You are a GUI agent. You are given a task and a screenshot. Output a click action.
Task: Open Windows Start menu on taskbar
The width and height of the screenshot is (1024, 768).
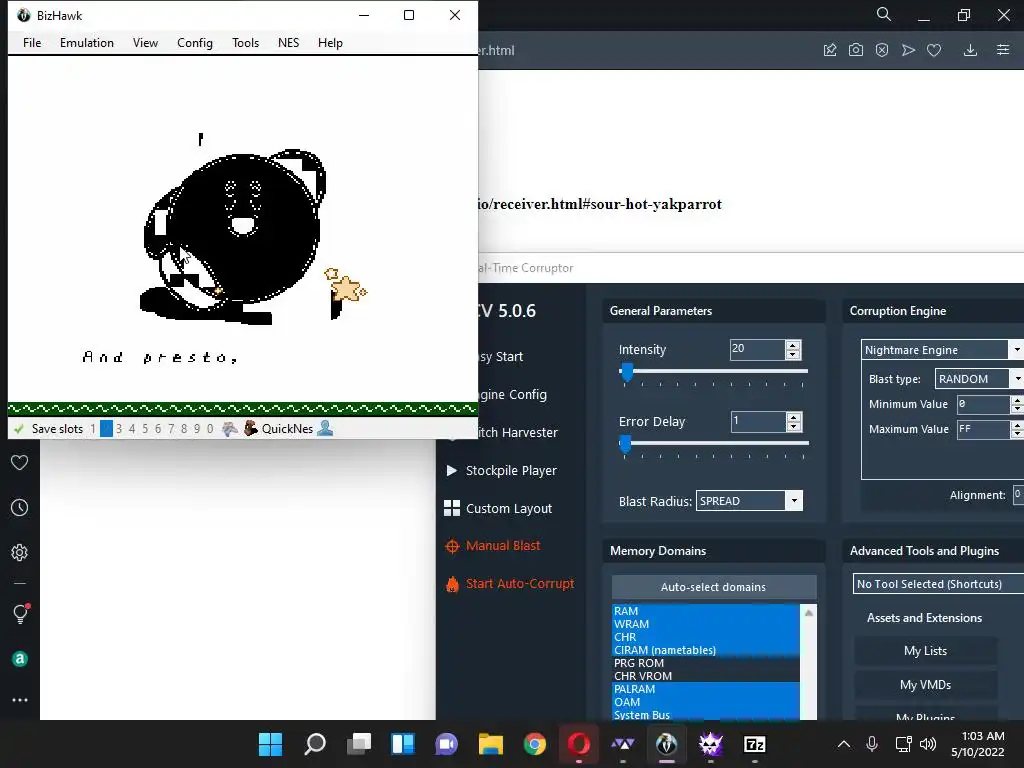click(x=270, y=744)
